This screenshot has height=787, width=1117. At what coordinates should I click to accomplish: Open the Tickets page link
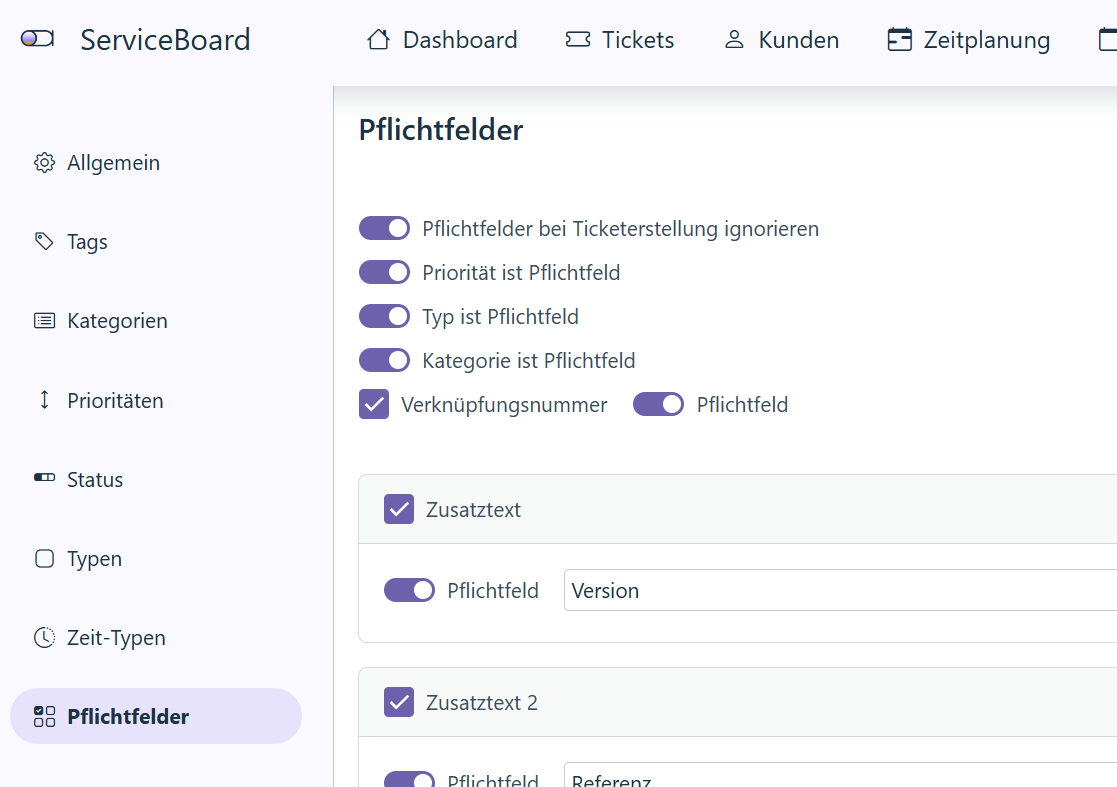coord(637,40)
